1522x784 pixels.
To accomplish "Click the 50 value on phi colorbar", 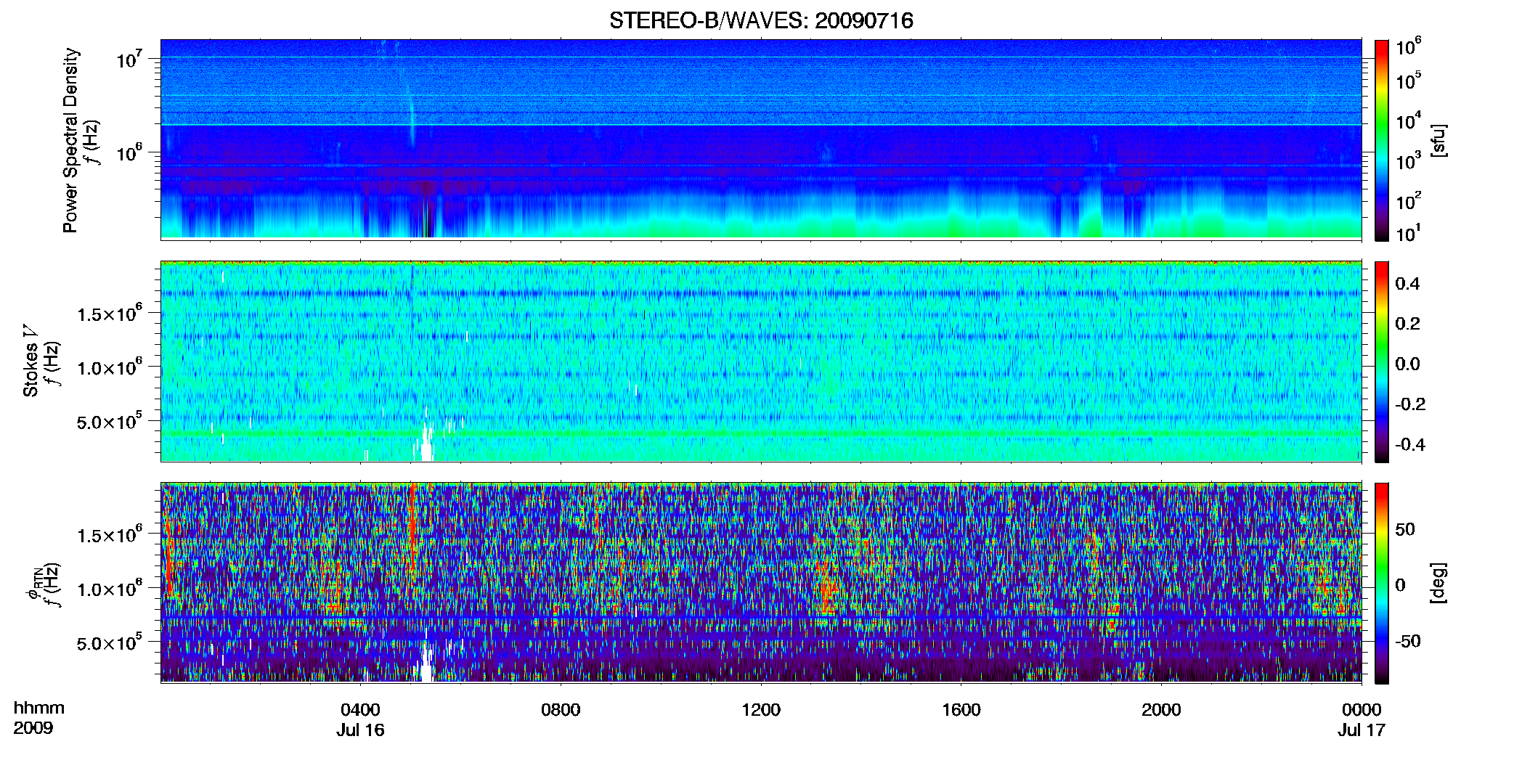I will (1405, 529).
